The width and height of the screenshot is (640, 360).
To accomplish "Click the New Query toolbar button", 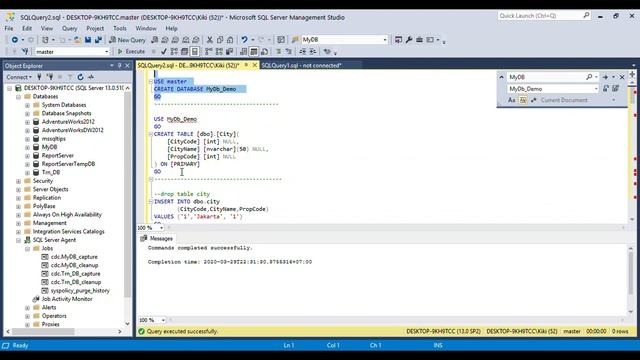I will click(127, 40).
